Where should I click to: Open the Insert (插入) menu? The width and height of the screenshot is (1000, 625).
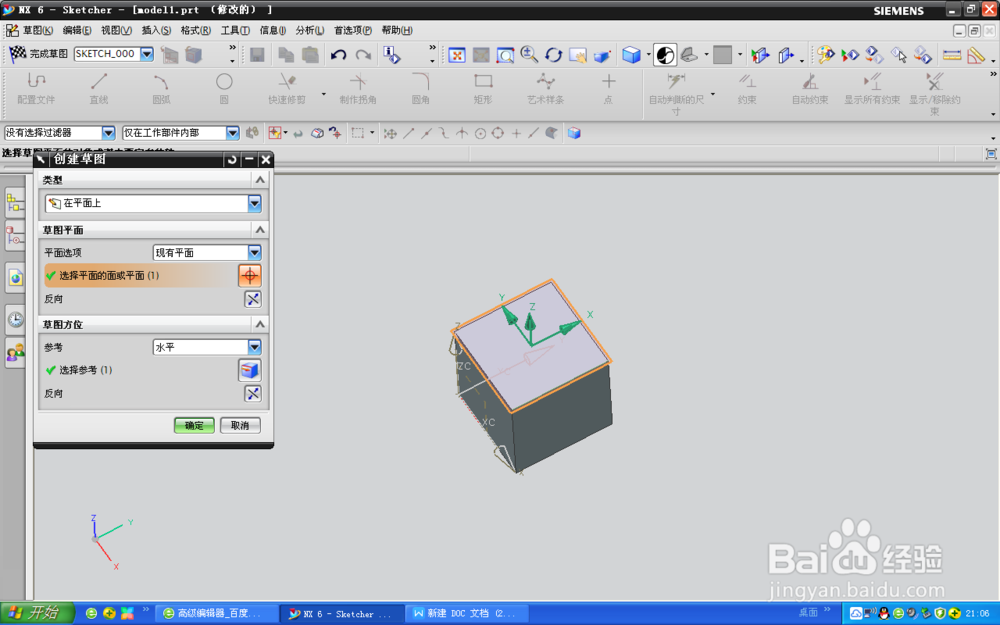coord(156,30)
